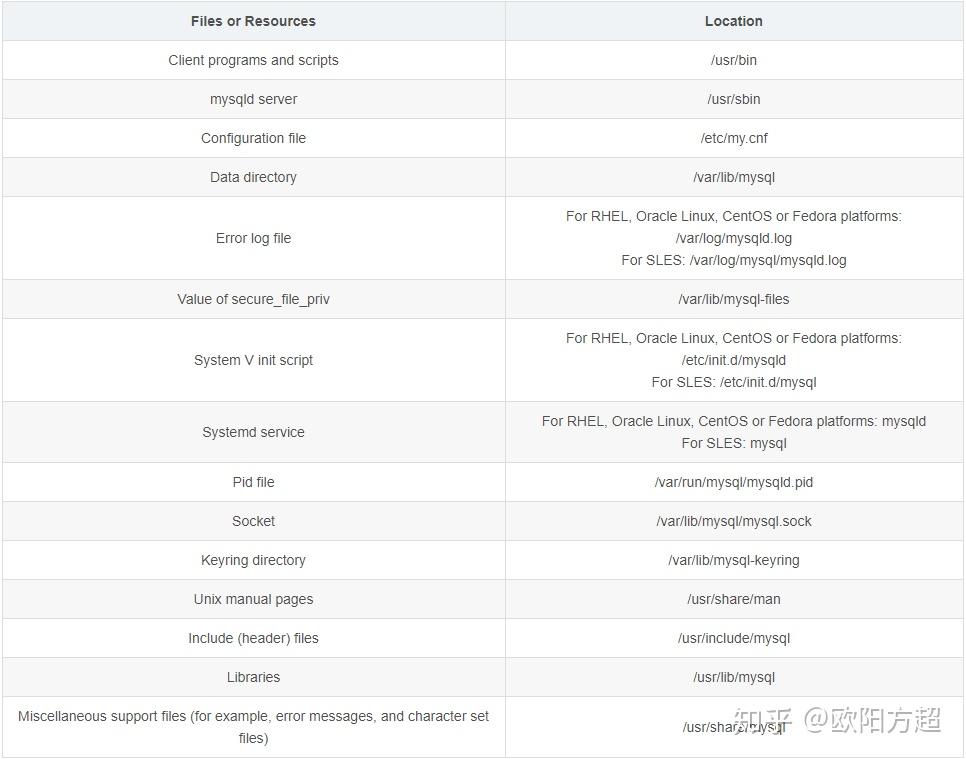The image size is (966, 759).
Task: Select the /usr/include/mysql path
Action: [733, 638]
